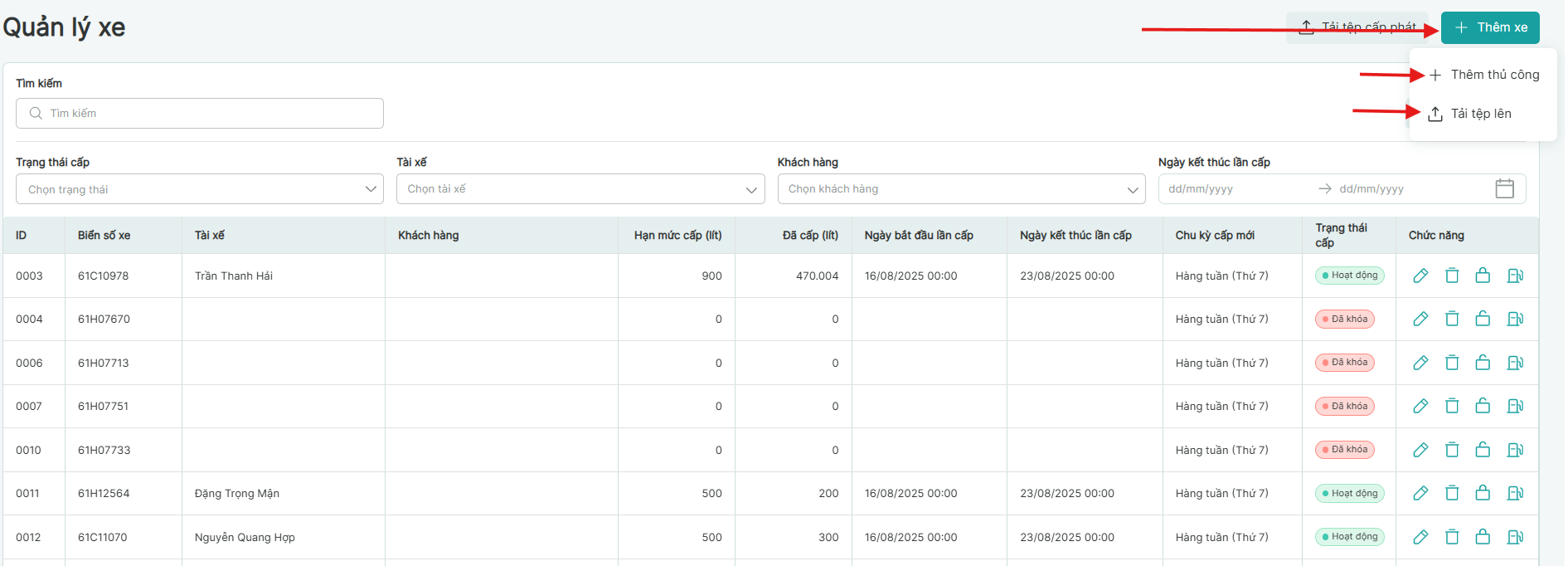Open the "Chọn trạng thái" dropdown
Image resolution: width=1568 pixels, height=566 pixels.
click(x=199, y=189)
